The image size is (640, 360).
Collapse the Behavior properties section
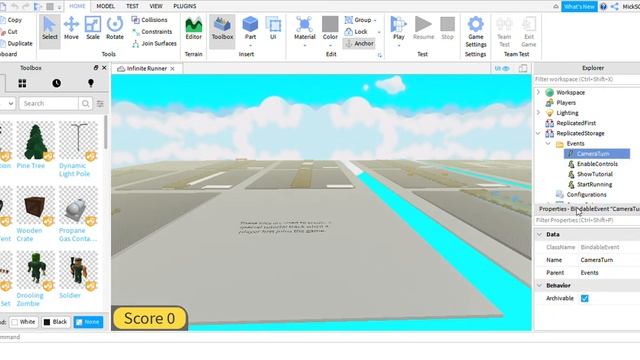(x=540, y=285)
